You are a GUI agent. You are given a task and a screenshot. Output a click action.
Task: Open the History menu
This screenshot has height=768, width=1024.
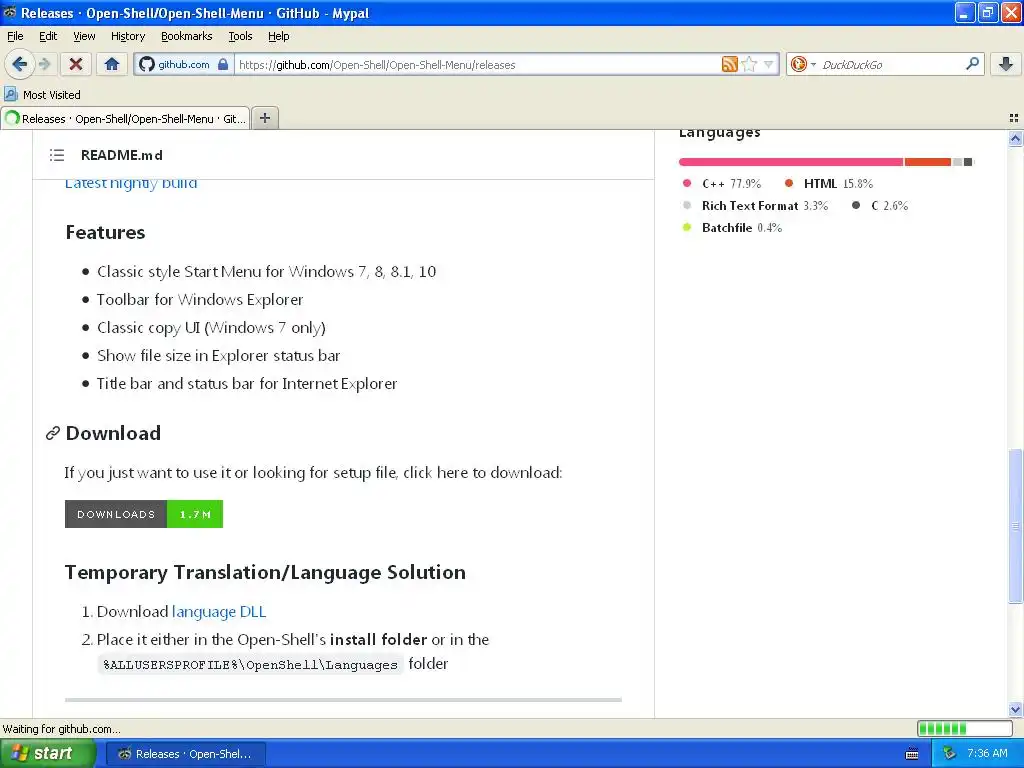pyautogui.click(x=127, y=36)
